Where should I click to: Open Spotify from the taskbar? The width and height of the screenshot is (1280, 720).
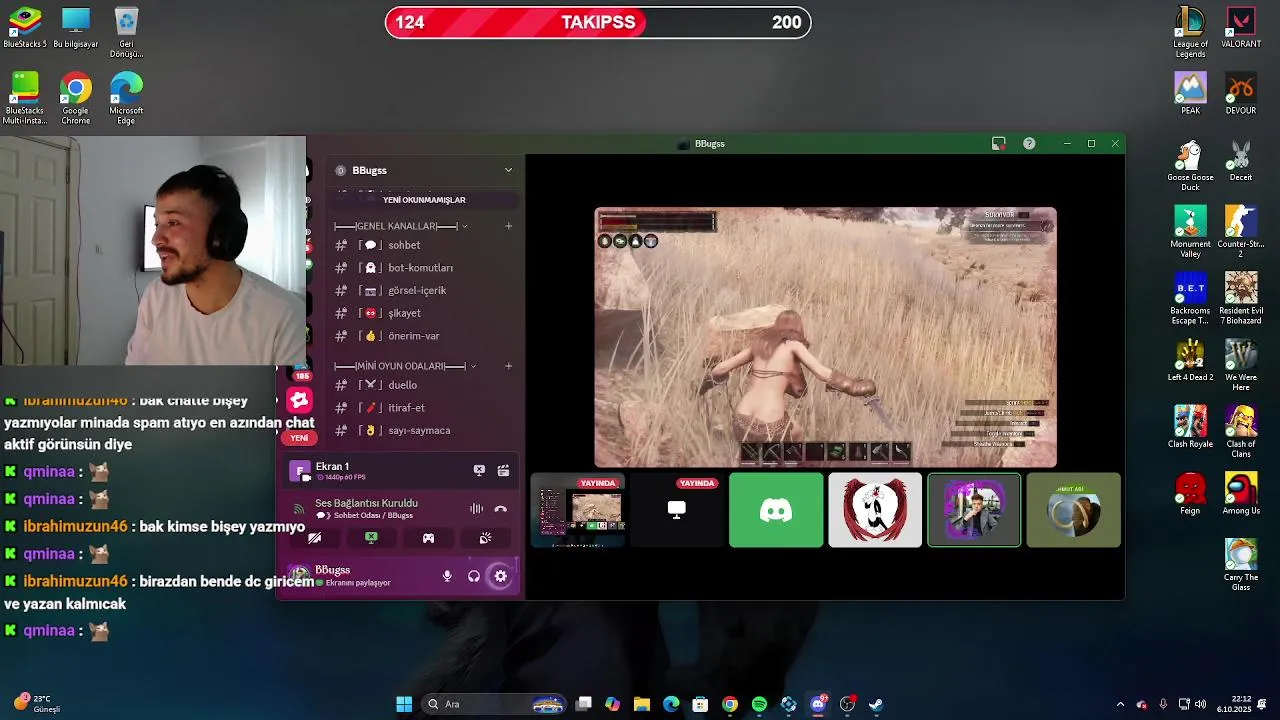759,704
